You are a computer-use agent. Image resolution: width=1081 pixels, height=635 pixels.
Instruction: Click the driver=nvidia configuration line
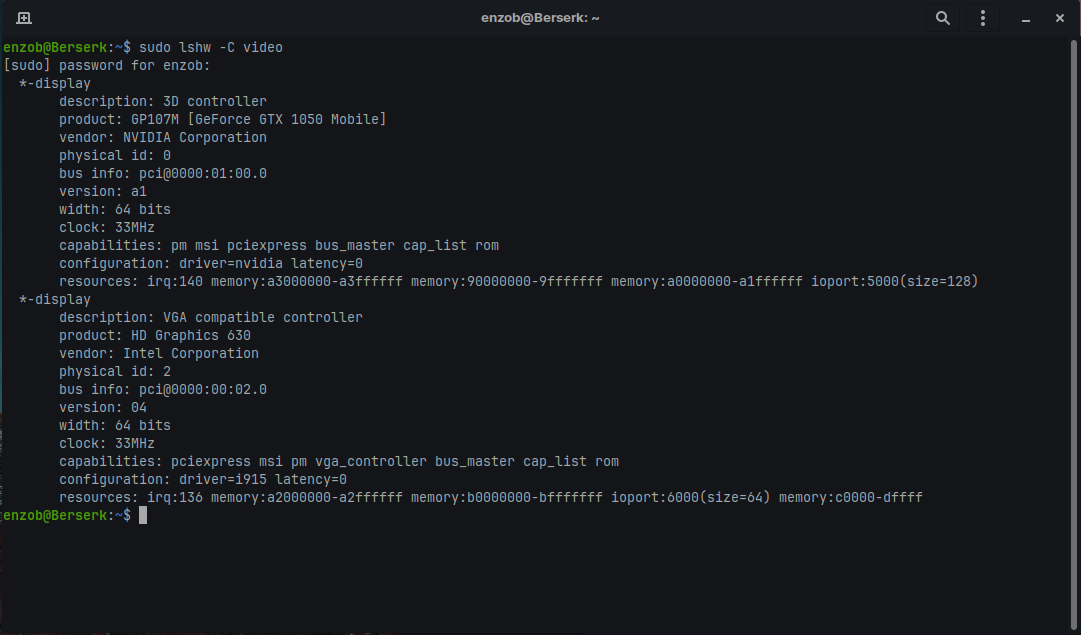pyautogui.click(x=211, y=263)
